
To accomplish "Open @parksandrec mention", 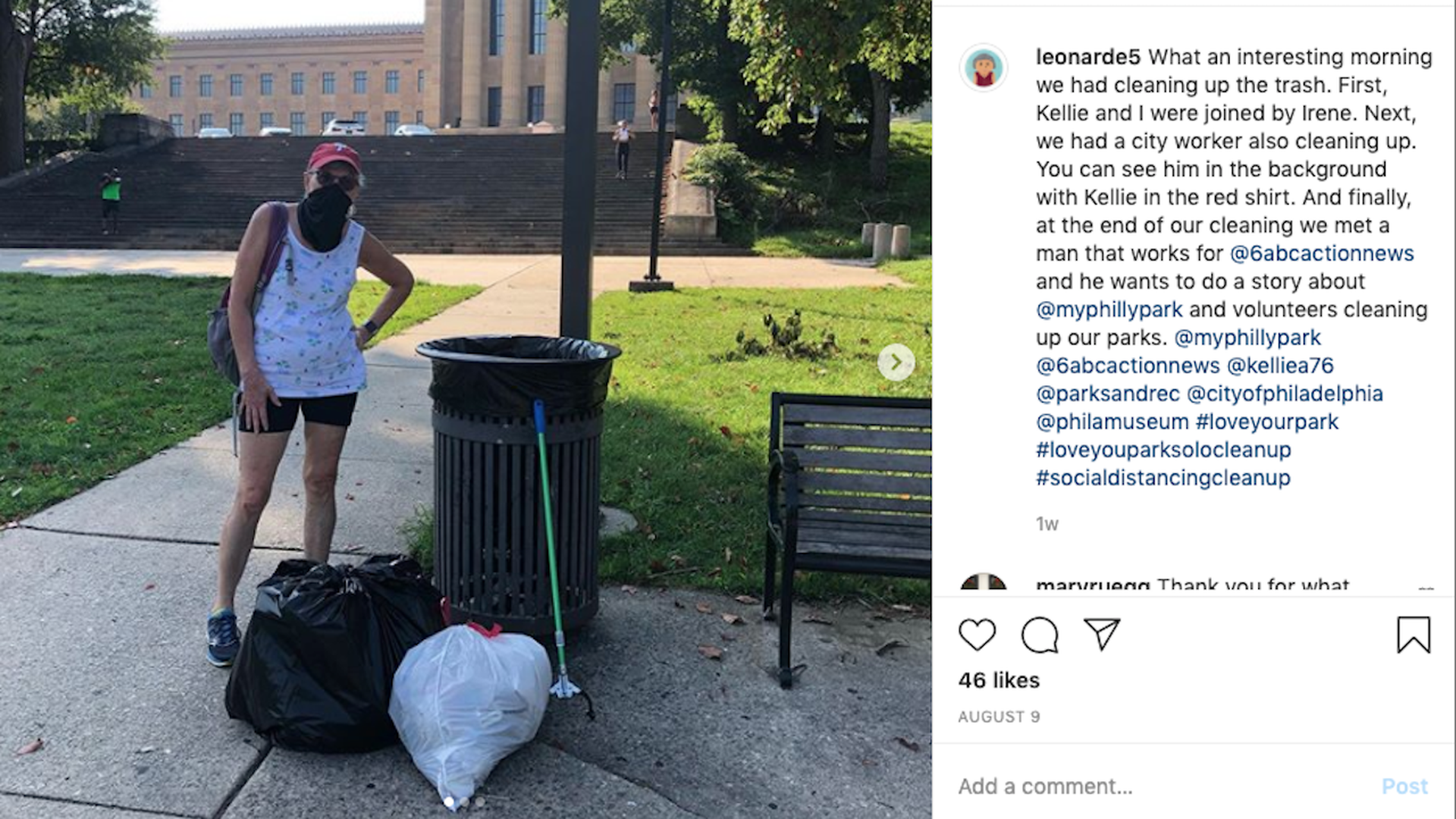I will (x=1108, y=394).
